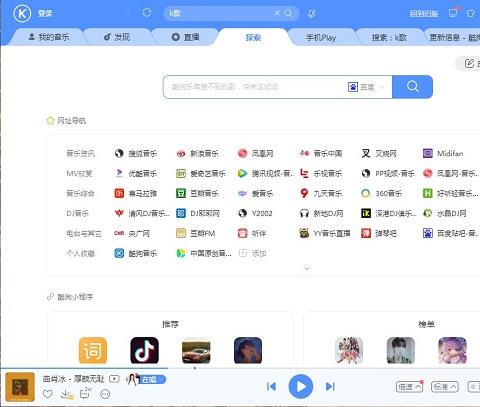
Task: Switch to the 发现 tab
Action: [117, 37]
